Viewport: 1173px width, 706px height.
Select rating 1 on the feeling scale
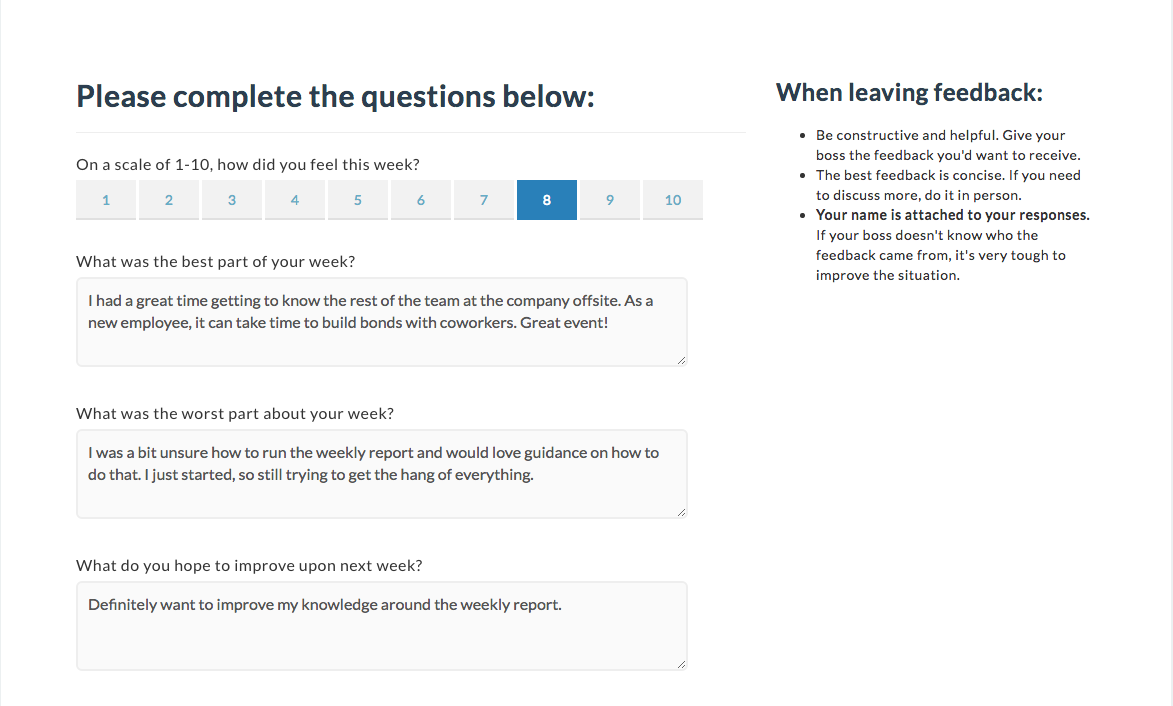click(x=106, y=199)
